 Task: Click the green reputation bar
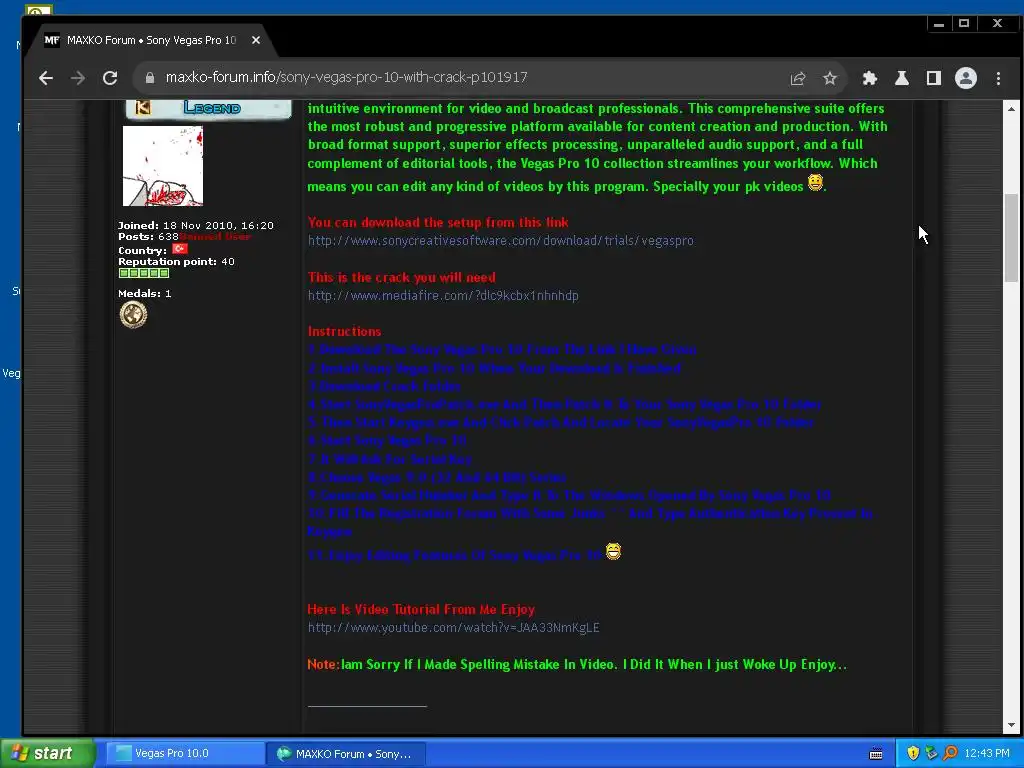(144, 273)
